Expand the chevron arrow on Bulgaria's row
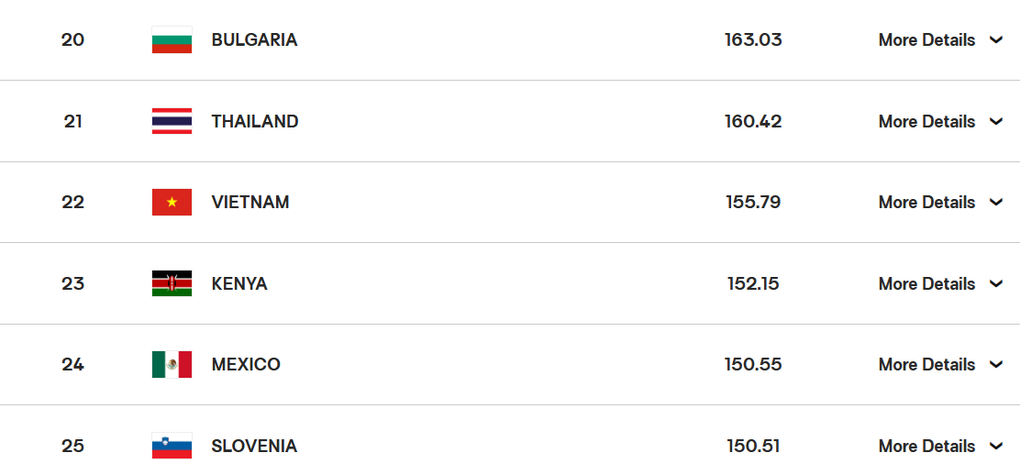This screenshot has width=1020, height=464. point(996,40)
